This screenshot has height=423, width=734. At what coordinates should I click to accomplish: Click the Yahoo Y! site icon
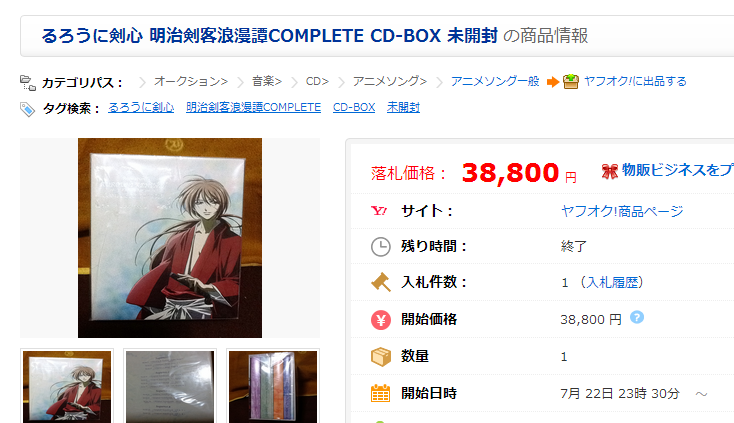click(x=379, y=211)
